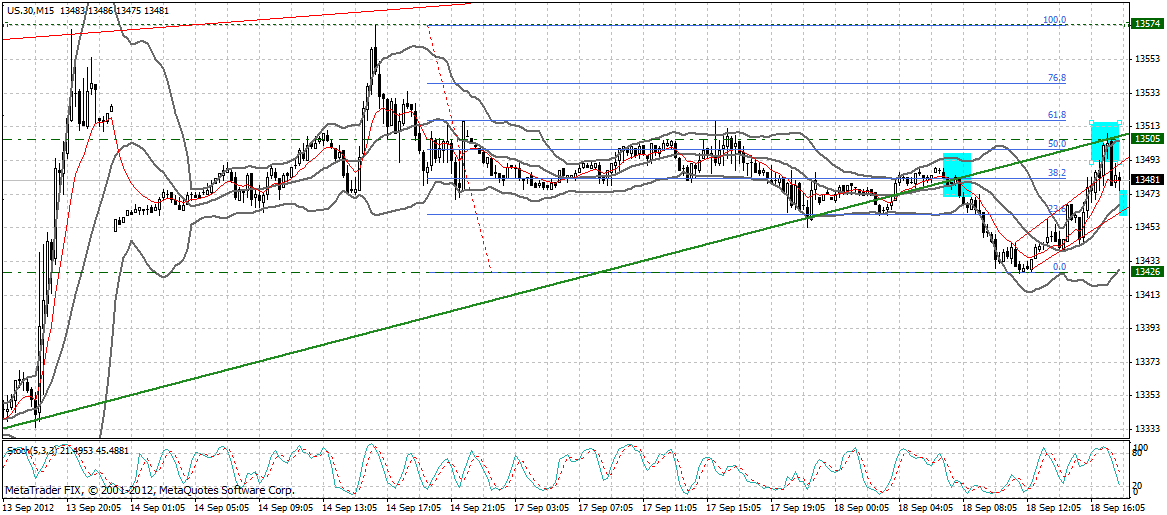This screenshot has height=515, width=1167.
Task: Click the 0.0 Fibonacci level label
Action: pos(1061,266)
